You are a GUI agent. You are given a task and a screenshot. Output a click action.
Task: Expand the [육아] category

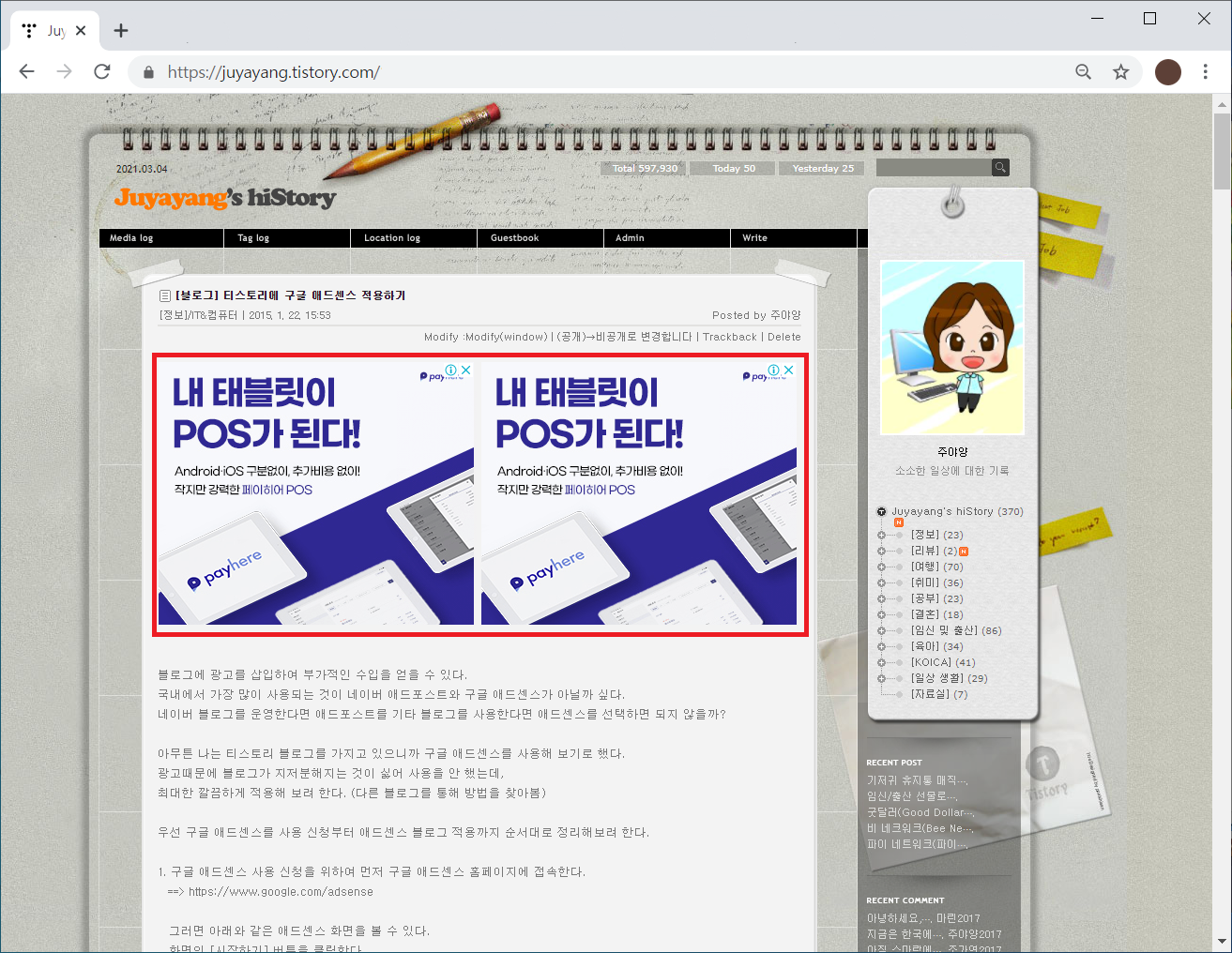click(x=881, y=646)
